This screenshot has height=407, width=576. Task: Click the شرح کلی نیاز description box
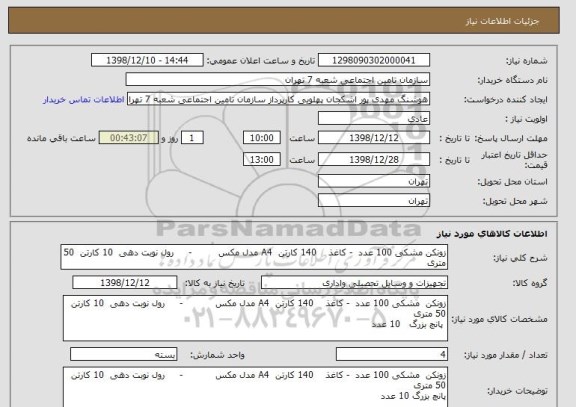[x=254, y=257]
